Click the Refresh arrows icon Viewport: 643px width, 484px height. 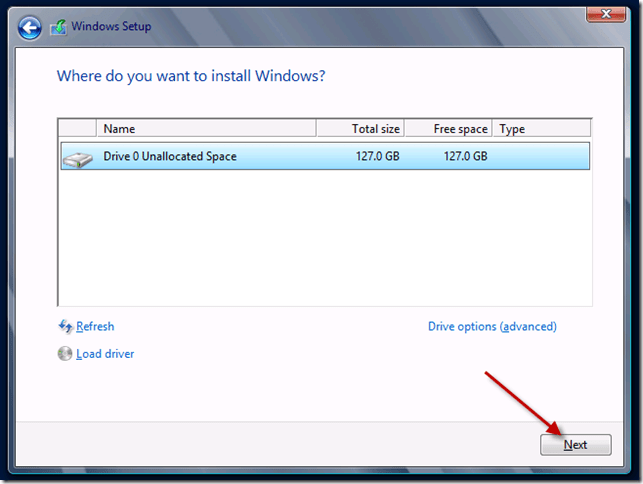(x=65, y=326)
